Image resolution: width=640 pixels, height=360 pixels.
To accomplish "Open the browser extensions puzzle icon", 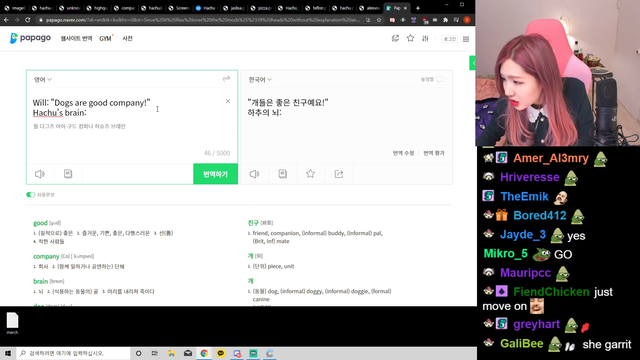I will click(x=446, y=20).
